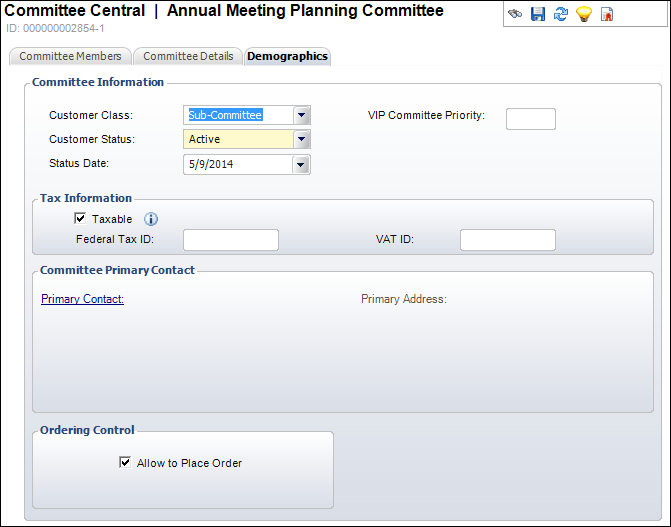Viewport: 671px width, 527px height.
Task: Focus the VIP Committee Priority box
Action: (531, 119)
